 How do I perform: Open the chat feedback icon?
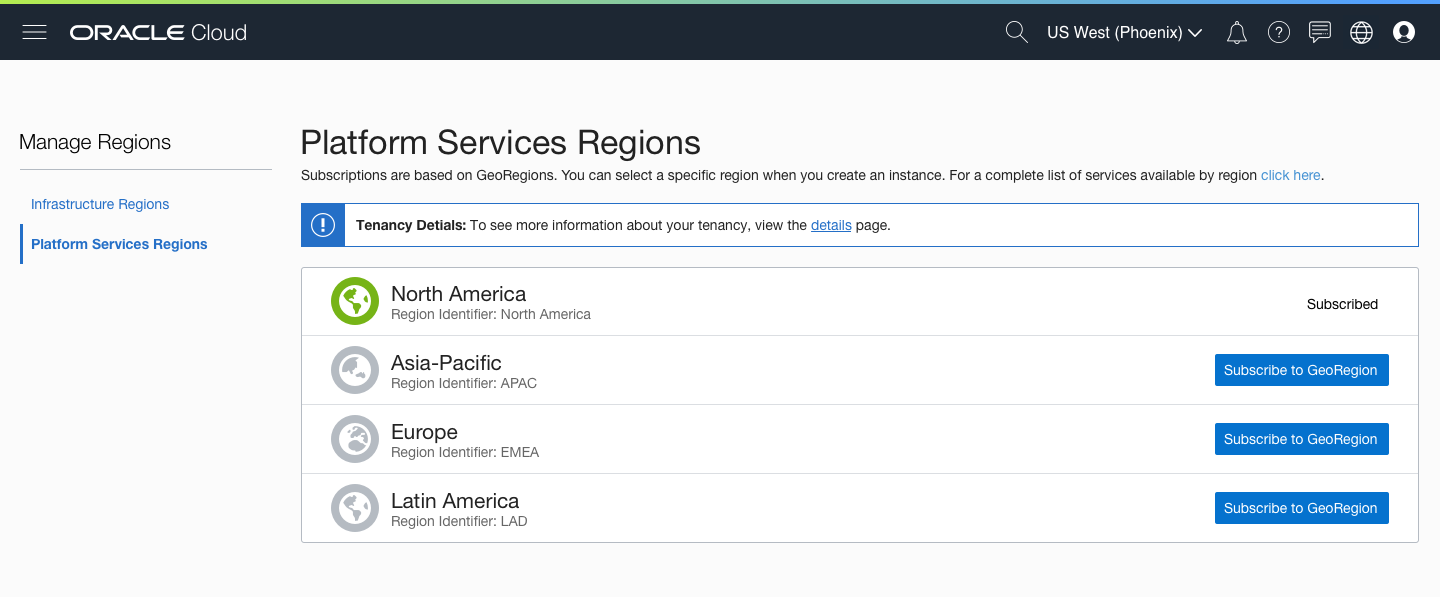1320,32
